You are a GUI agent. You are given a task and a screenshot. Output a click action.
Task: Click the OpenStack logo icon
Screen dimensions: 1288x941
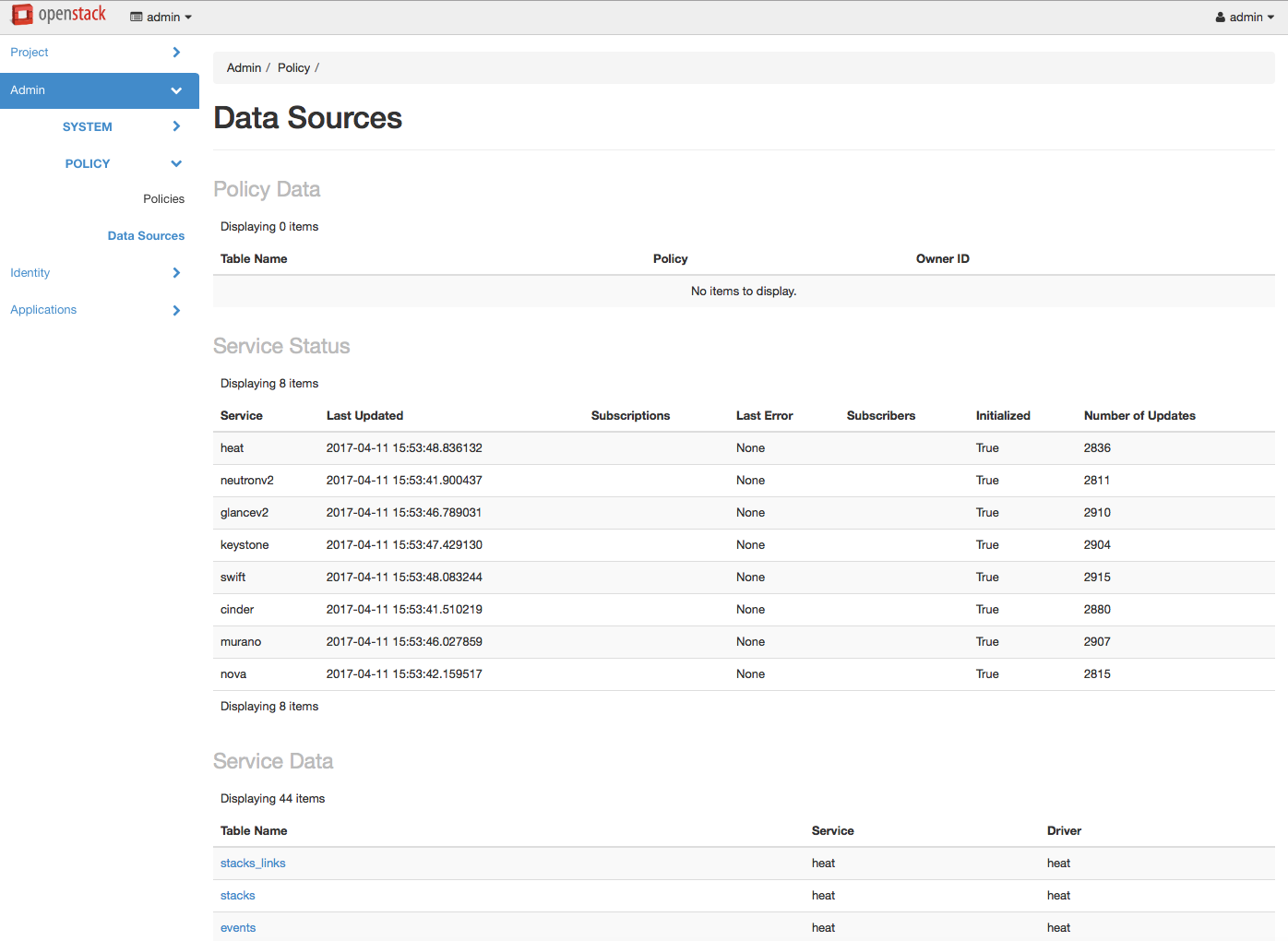tap(22, 15)
